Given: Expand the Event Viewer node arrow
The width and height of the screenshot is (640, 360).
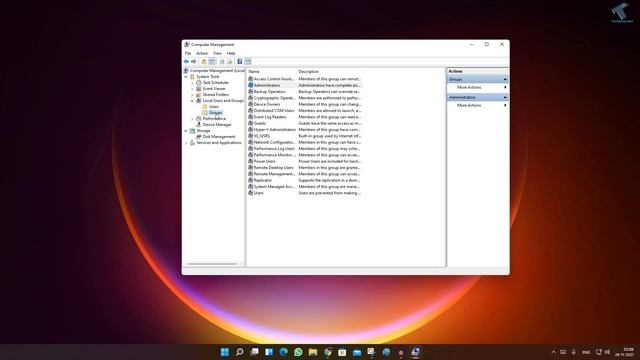Looking at the screenshot, I should (x=193, y=89).
